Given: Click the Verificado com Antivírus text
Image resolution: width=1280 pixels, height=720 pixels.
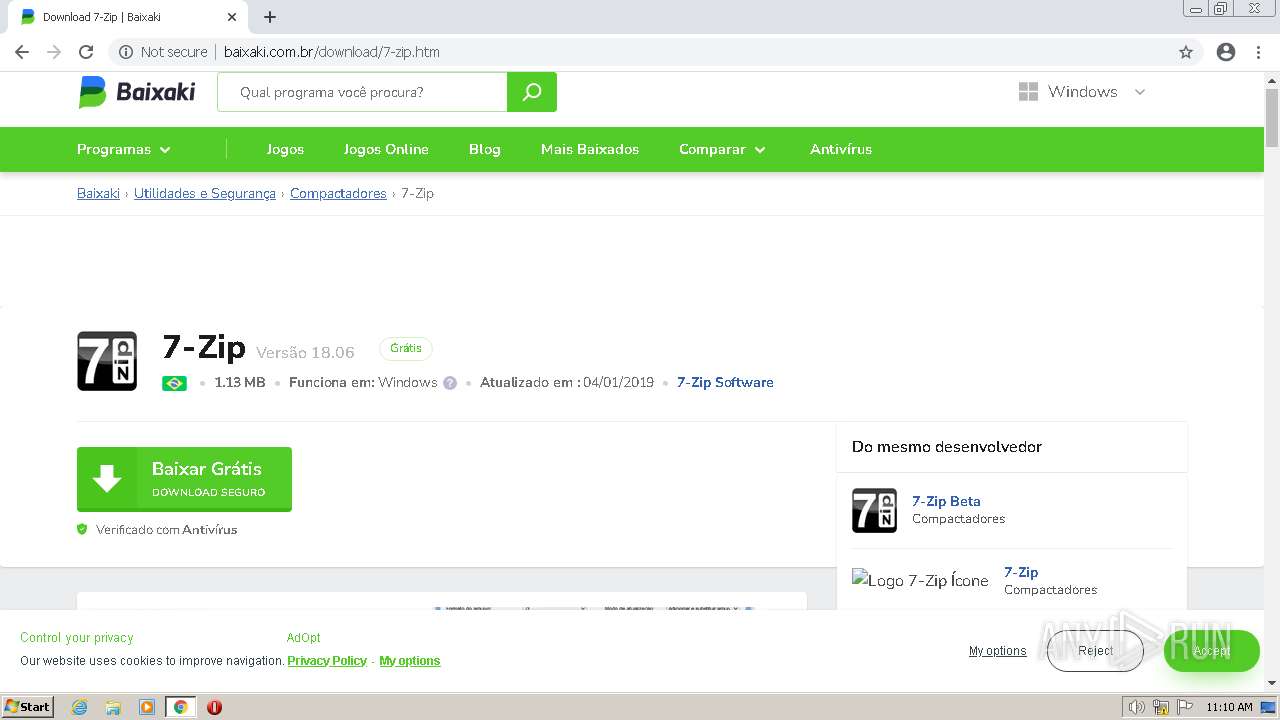Looking at the screenshot, I should pyautogui.click(x=166, y=530).
